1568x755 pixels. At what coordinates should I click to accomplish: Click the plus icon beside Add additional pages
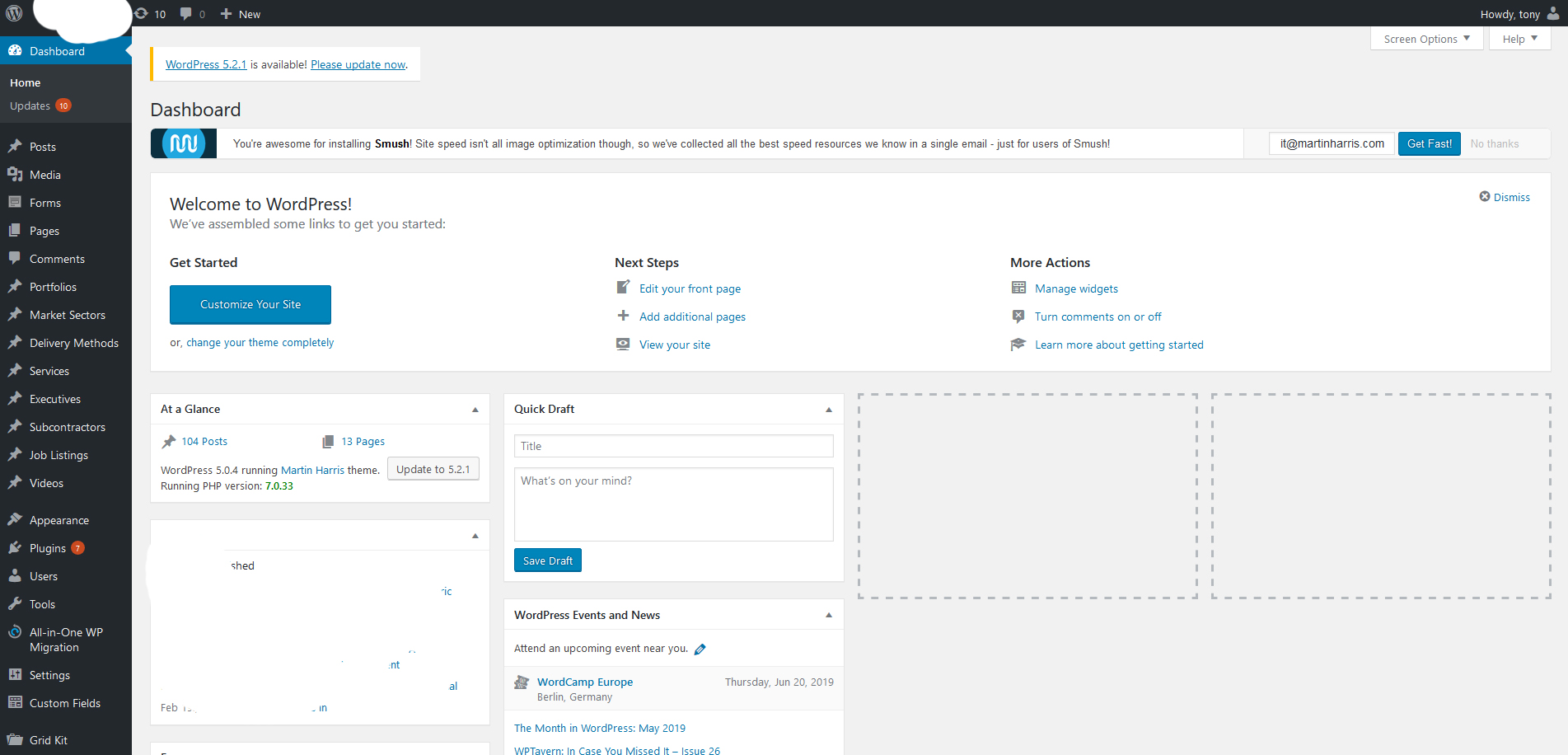point(624,316)
